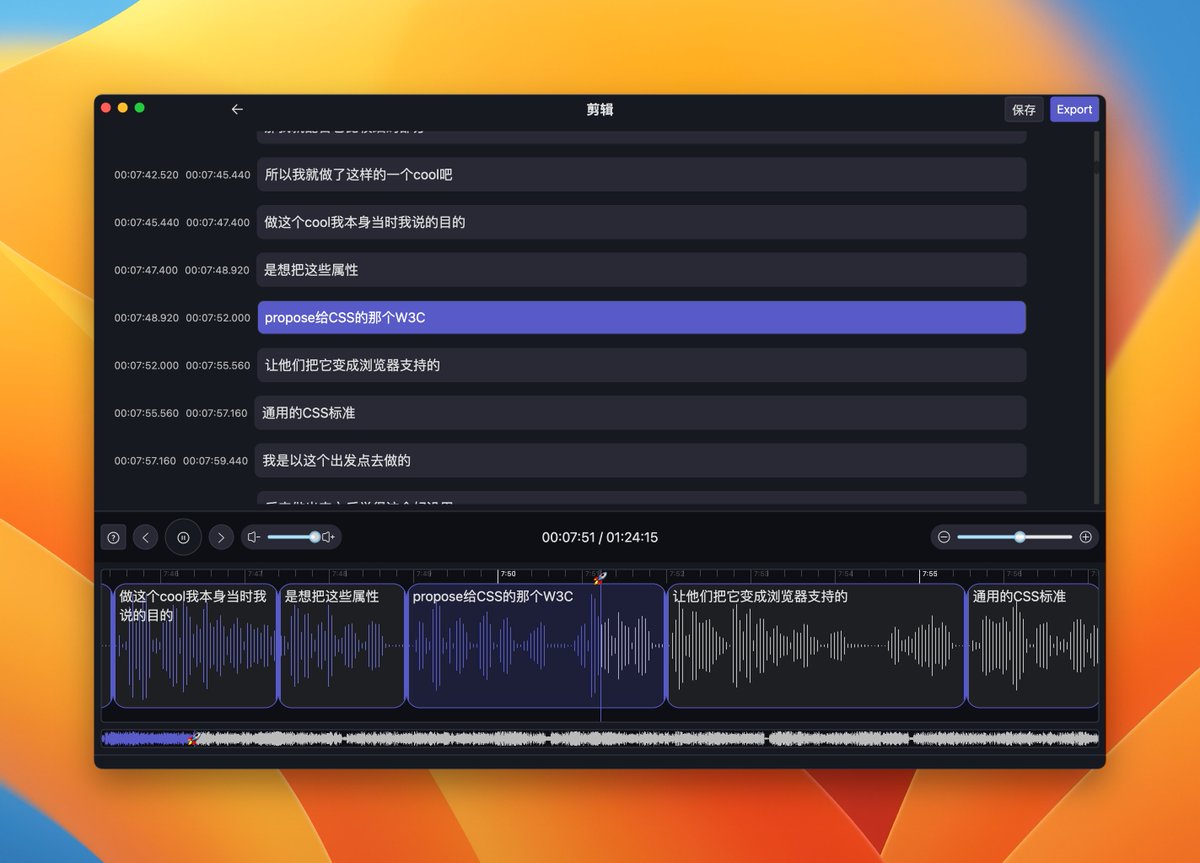
Task: Select timeline clip 通用的CSS标准
Action: [x=1033, y=646]
